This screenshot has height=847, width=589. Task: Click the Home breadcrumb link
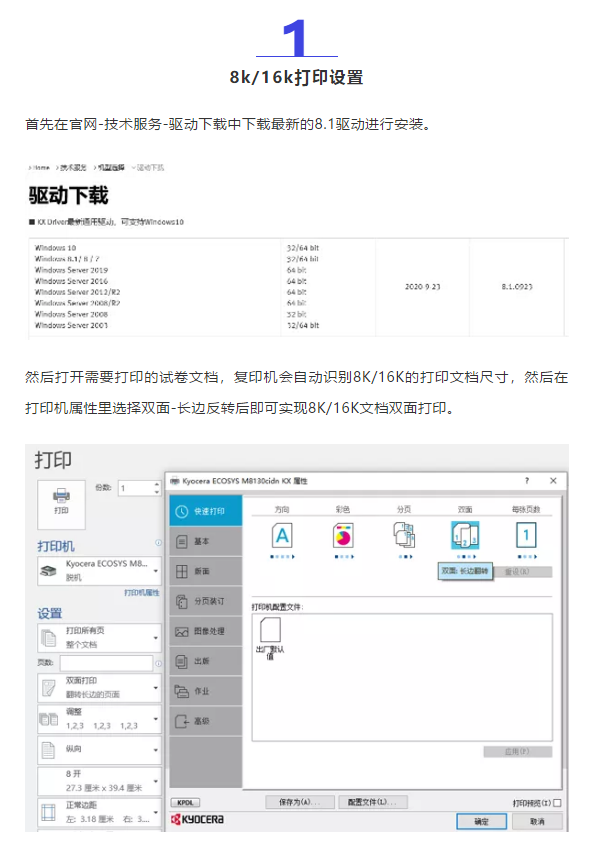tap(41, 167)
